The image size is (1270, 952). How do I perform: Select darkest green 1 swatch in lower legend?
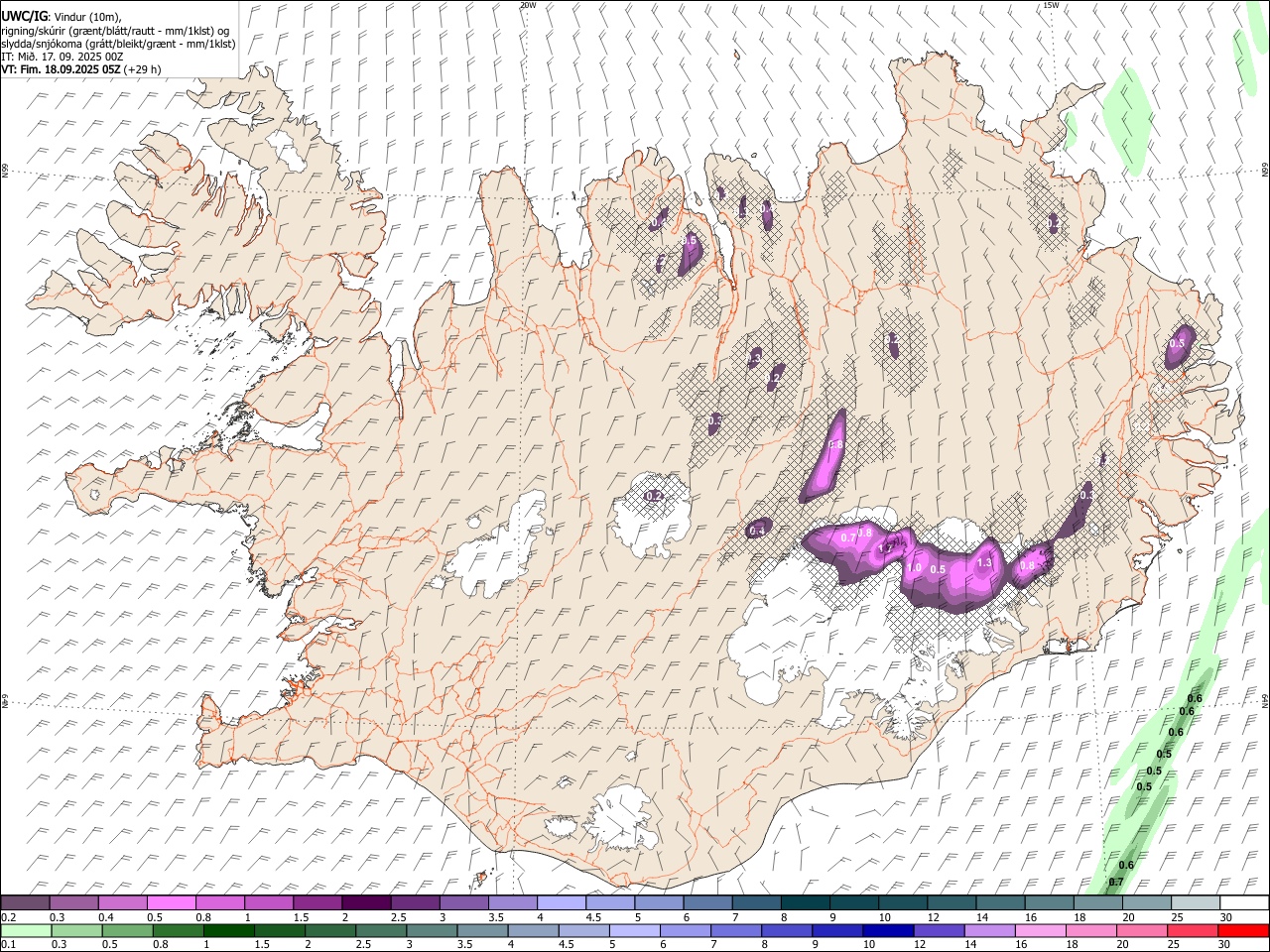pyautogui.click(x=229, y=930)
